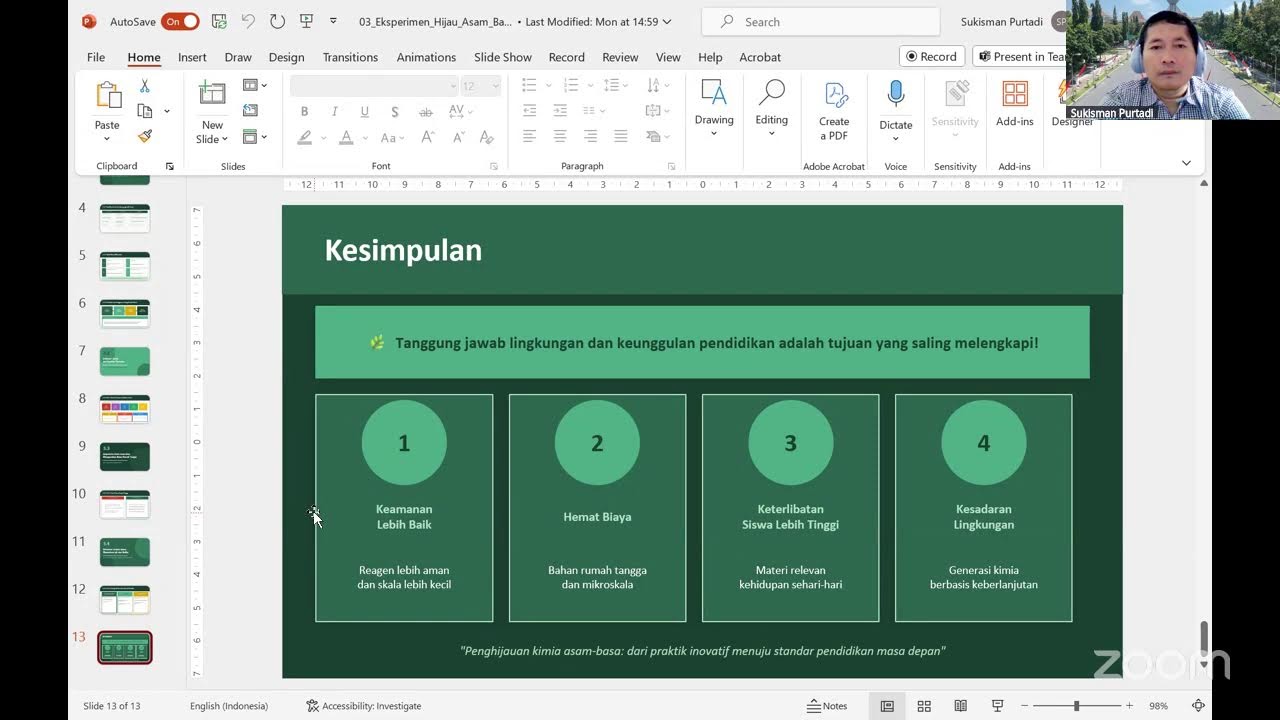
Task: Open the Add-ins icon
Action: tap(1015, 95)
